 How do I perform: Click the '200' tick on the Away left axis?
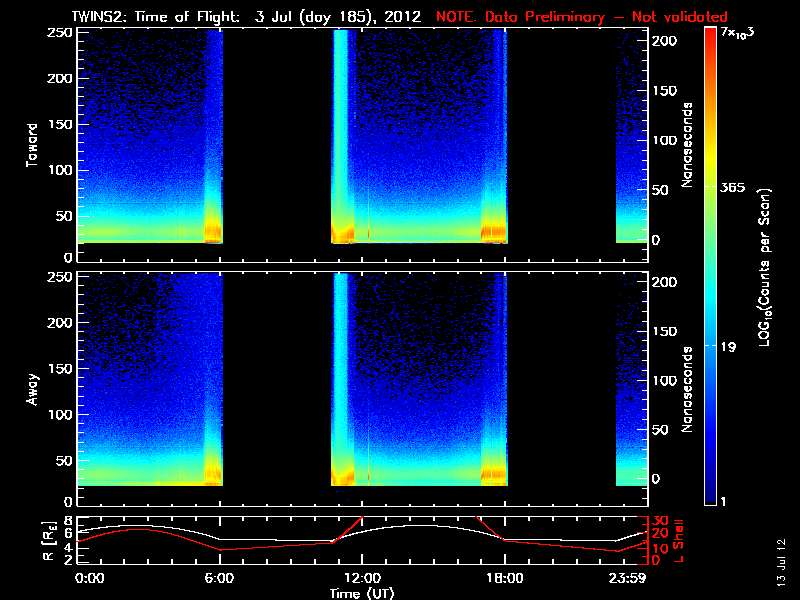pyautogui.click(x=60, y=322)
